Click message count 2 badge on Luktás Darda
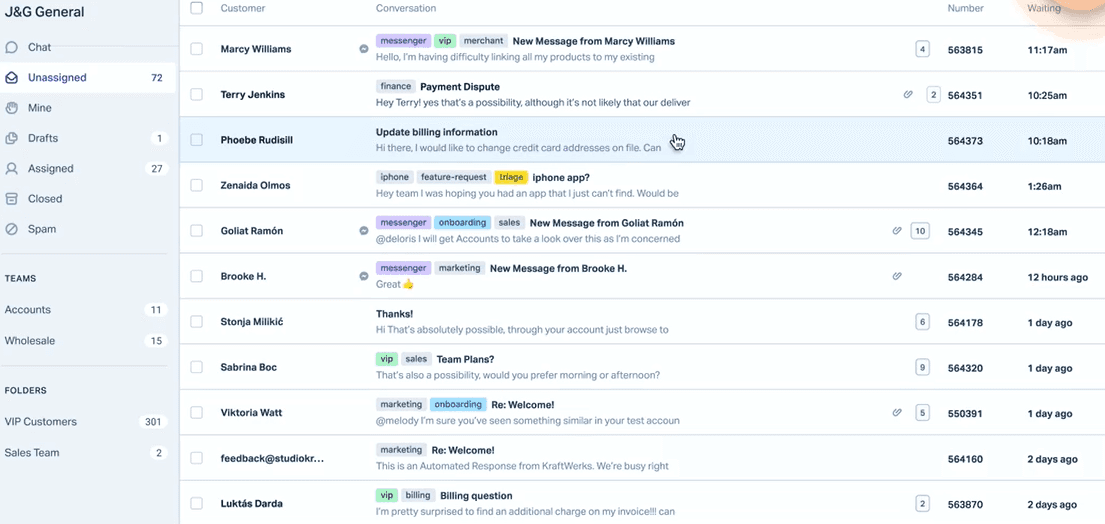Image resolution: width=1105 pixels, height=524 pixels. tap(922, 504)
